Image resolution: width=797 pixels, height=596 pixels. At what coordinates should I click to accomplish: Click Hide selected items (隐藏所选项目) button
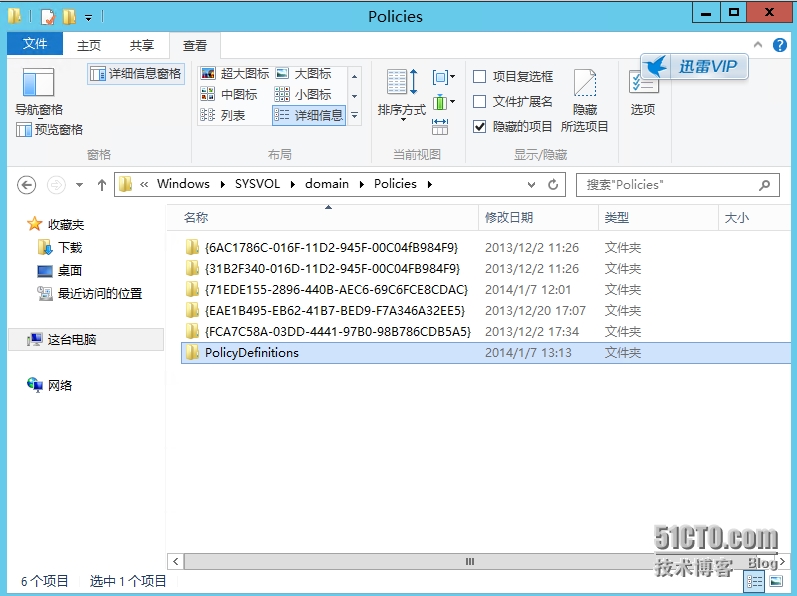[x=585, y=101]
